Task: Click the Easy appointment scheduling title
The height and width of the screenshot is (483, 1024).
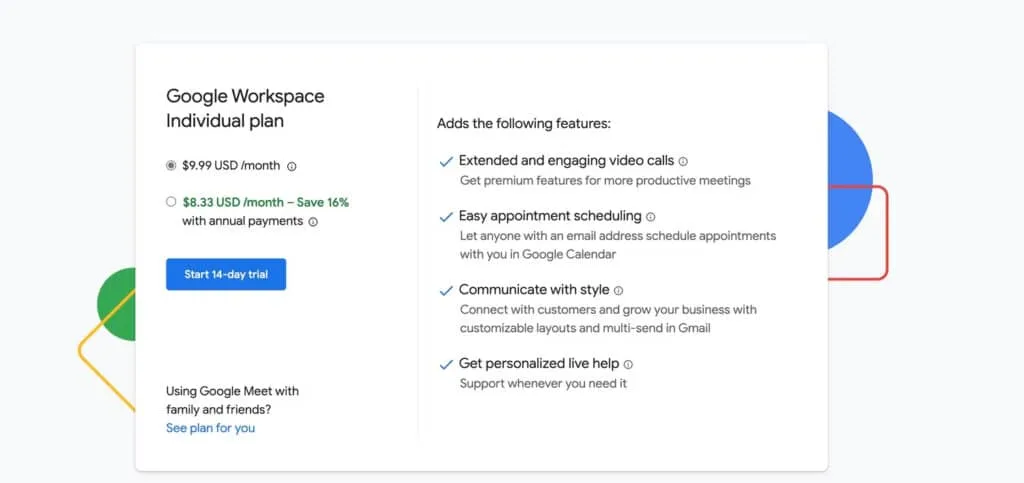Action: coord(550,216)
